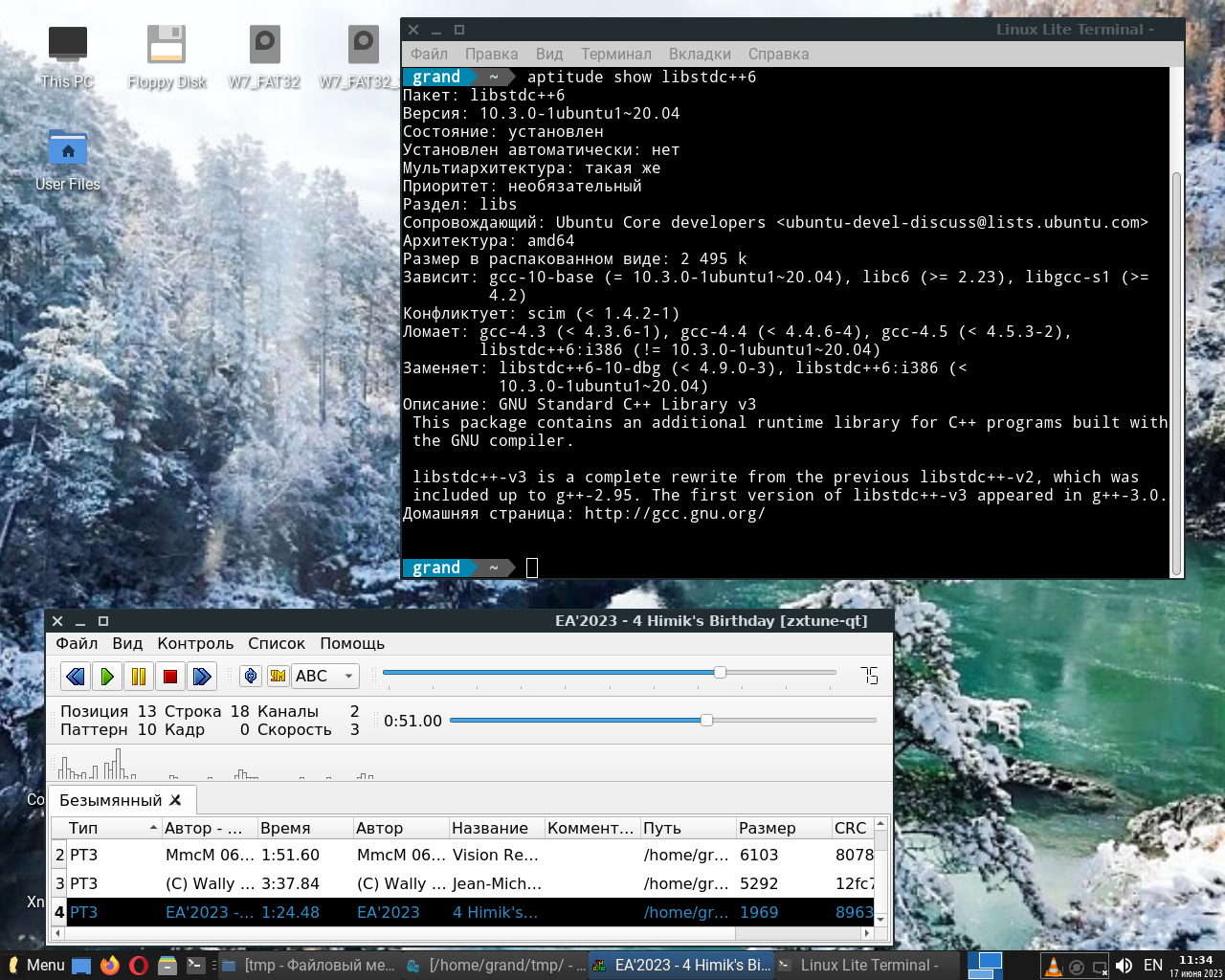Click duration 3:37.84 in playlist
The image size is (1225, 980).
[290, 883]
